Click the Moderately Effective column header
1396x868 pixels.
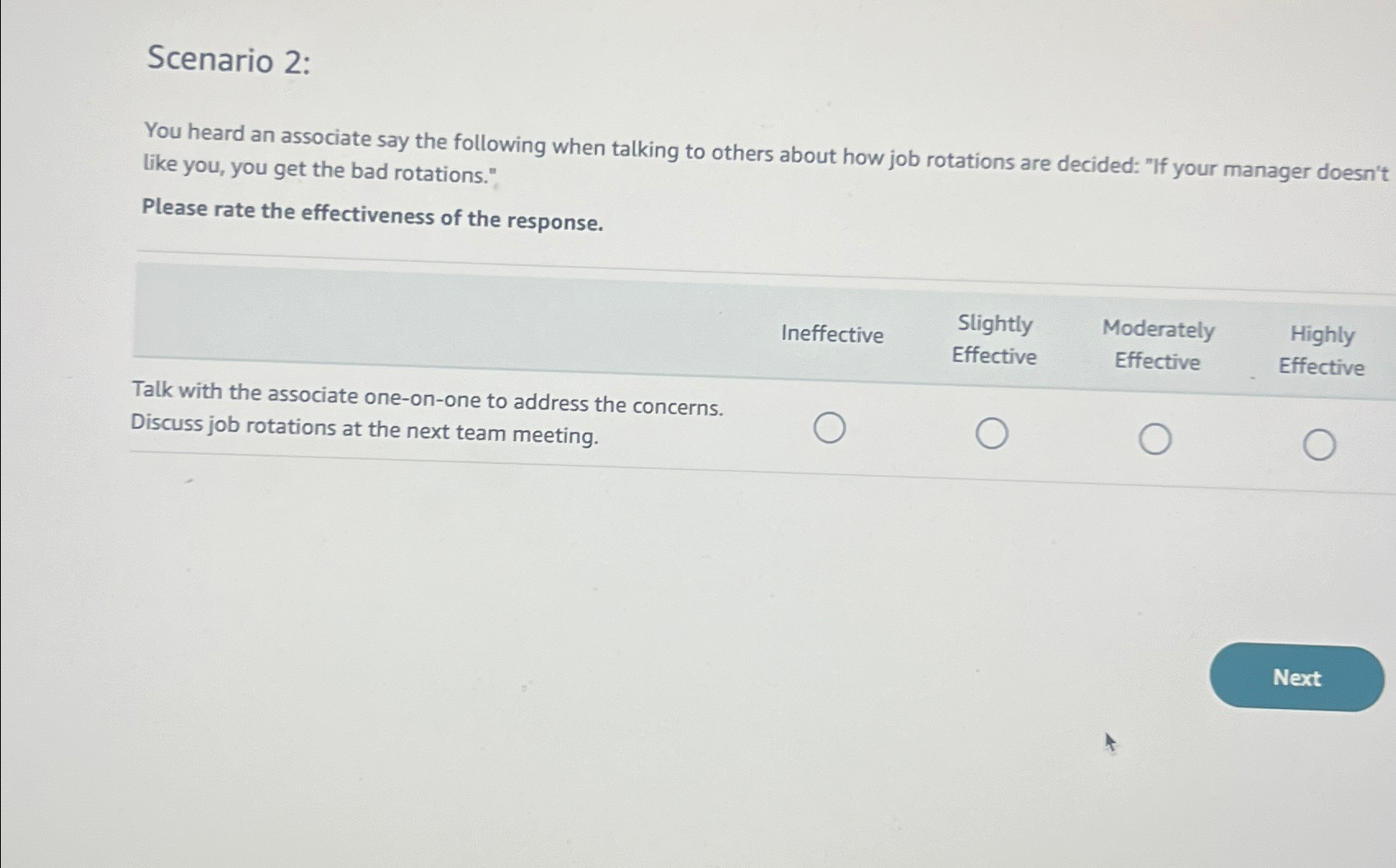point(1159,346)
